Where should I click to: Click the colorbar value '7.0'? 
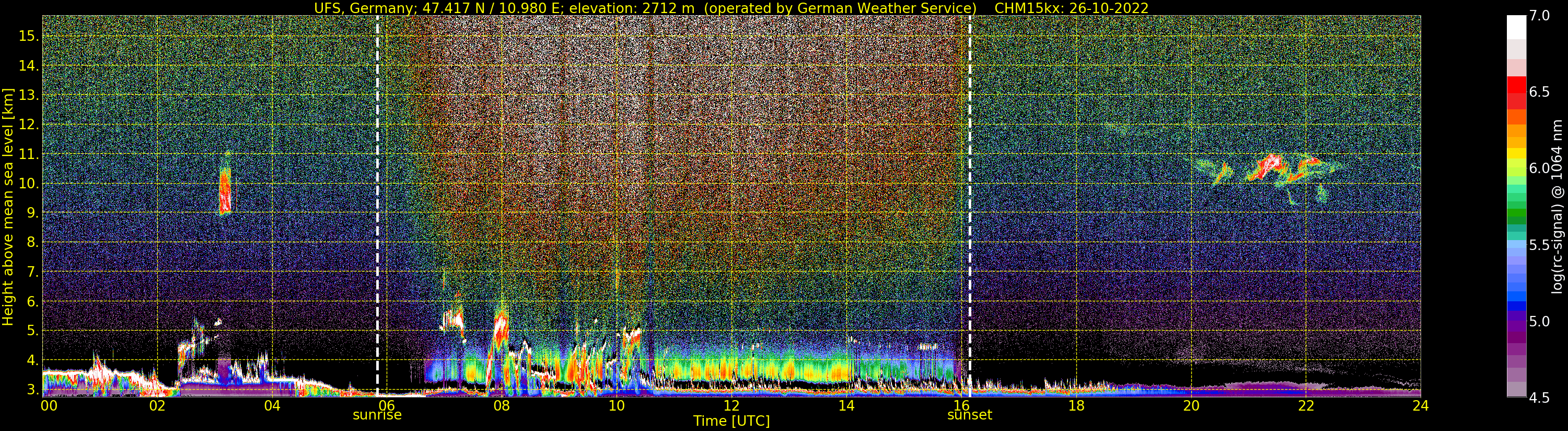point(1539,16)
